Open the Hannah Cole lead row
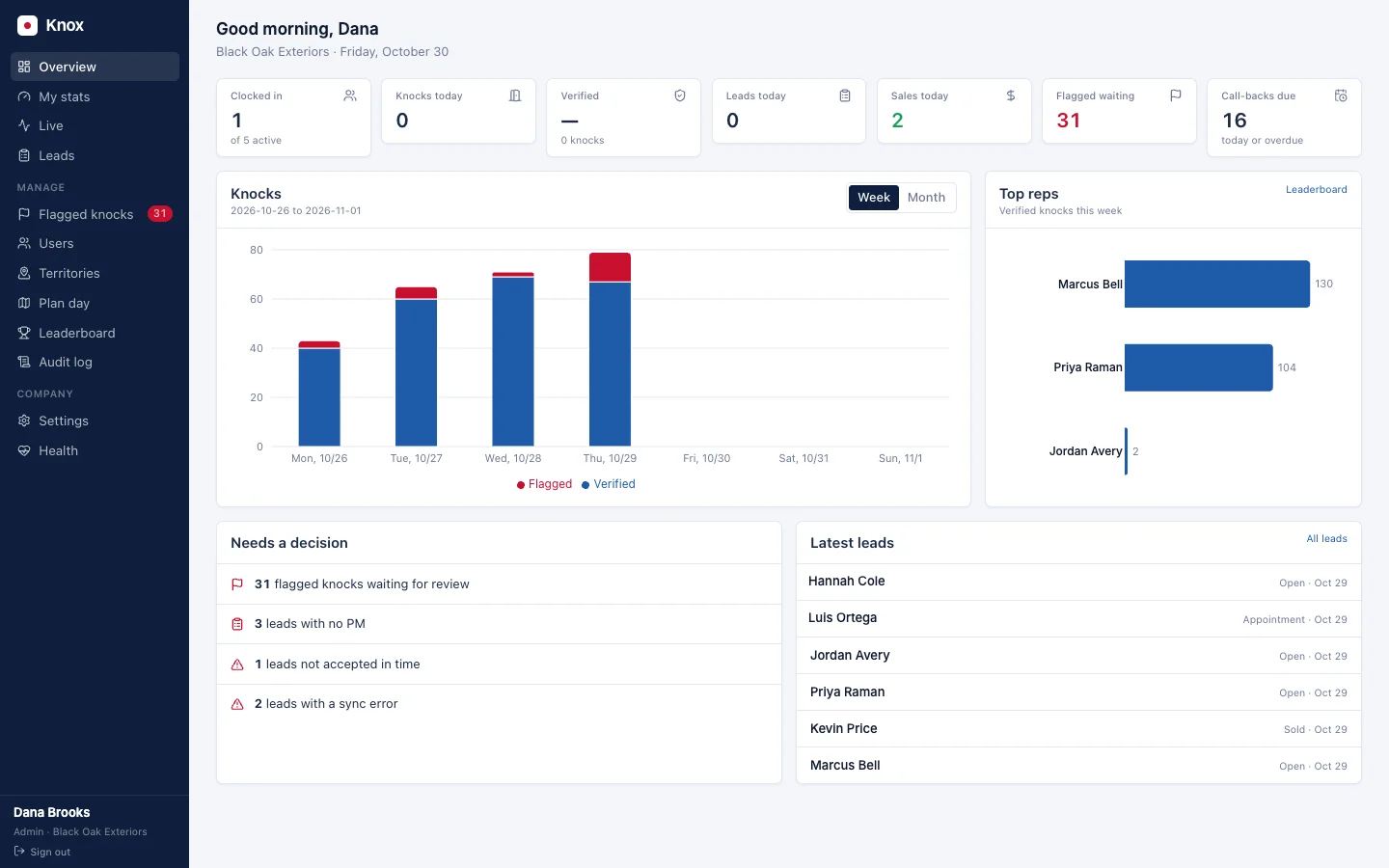 [1078, 582]
